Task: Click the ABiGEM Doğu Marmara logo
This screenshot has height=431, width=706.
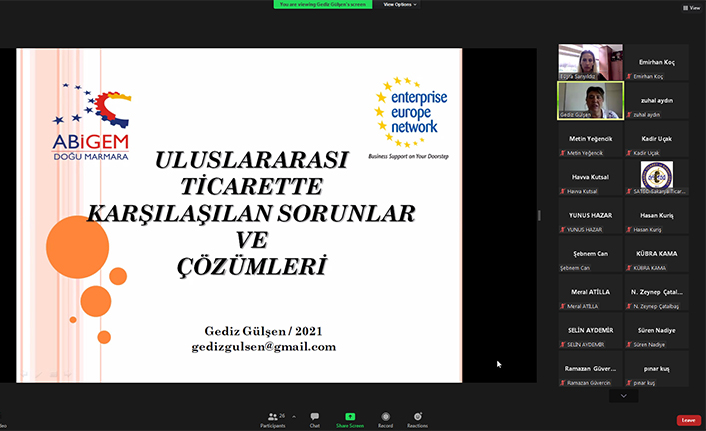Action: [x=91, y=122]
